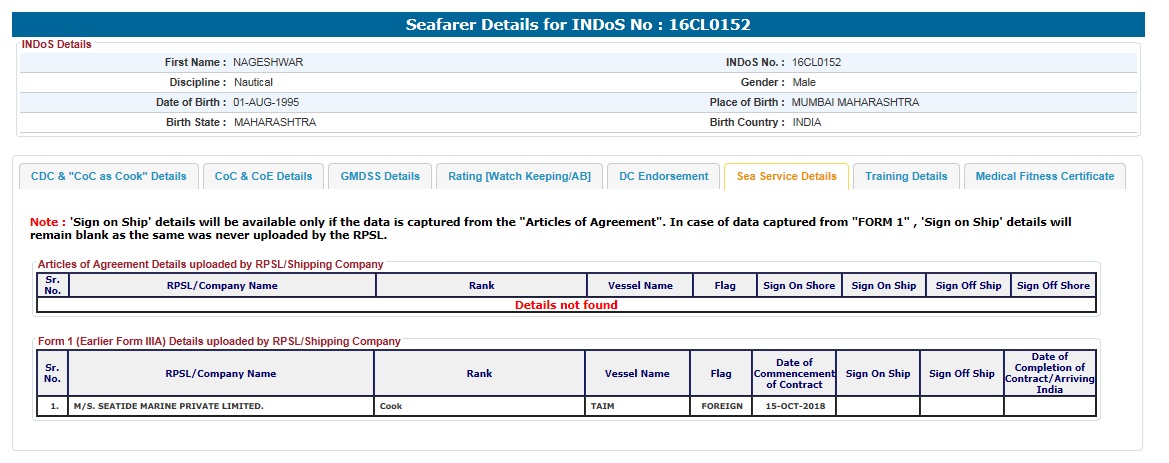Click the M/S. SEATIDE MARINE PRIVATE LIMITED cell
This screenshot has width=1169, height=463.
click(221, 407)
